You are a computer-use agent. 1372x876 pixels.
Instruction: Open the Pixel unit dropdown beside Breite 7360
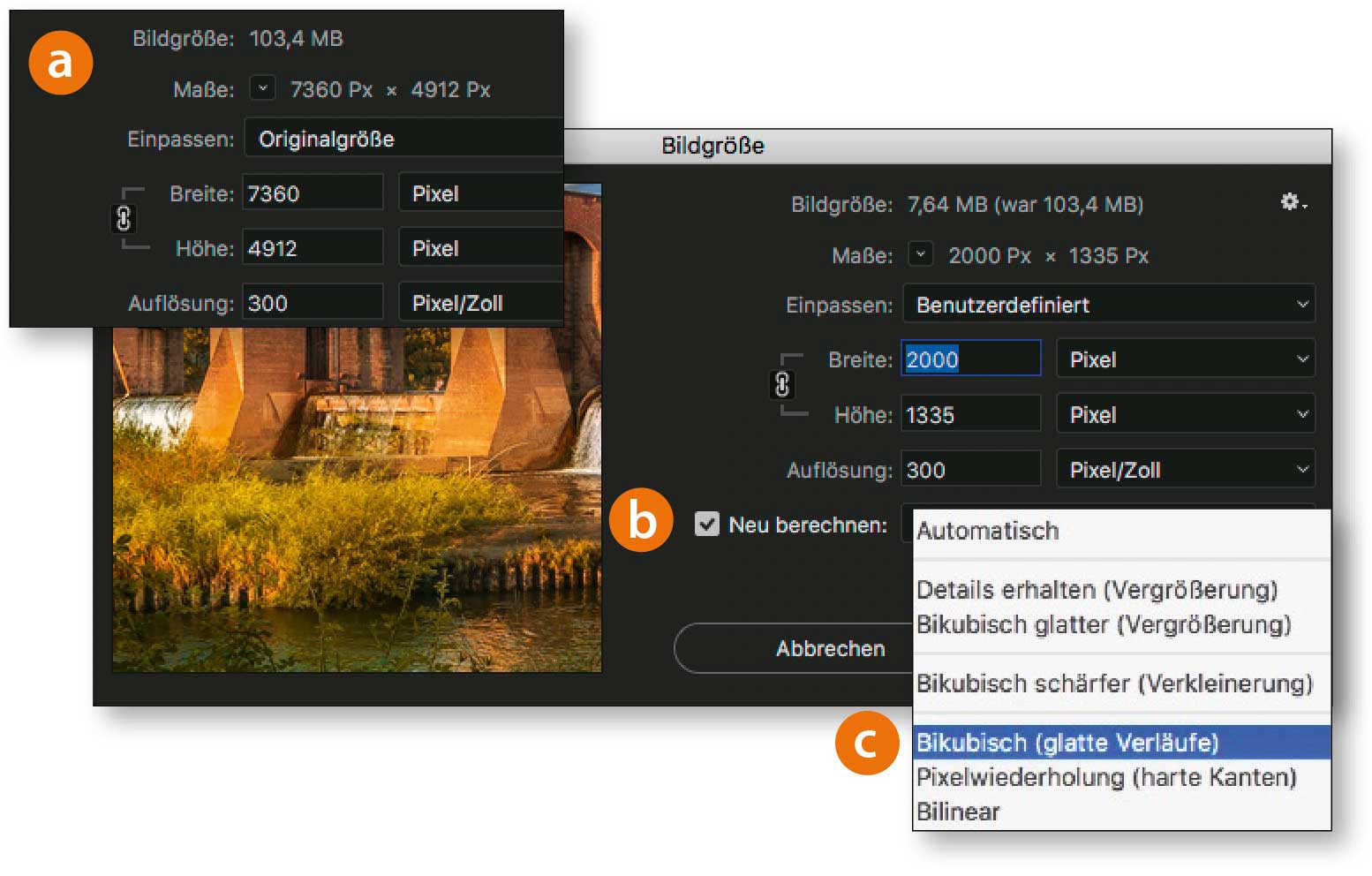point(481,193)
